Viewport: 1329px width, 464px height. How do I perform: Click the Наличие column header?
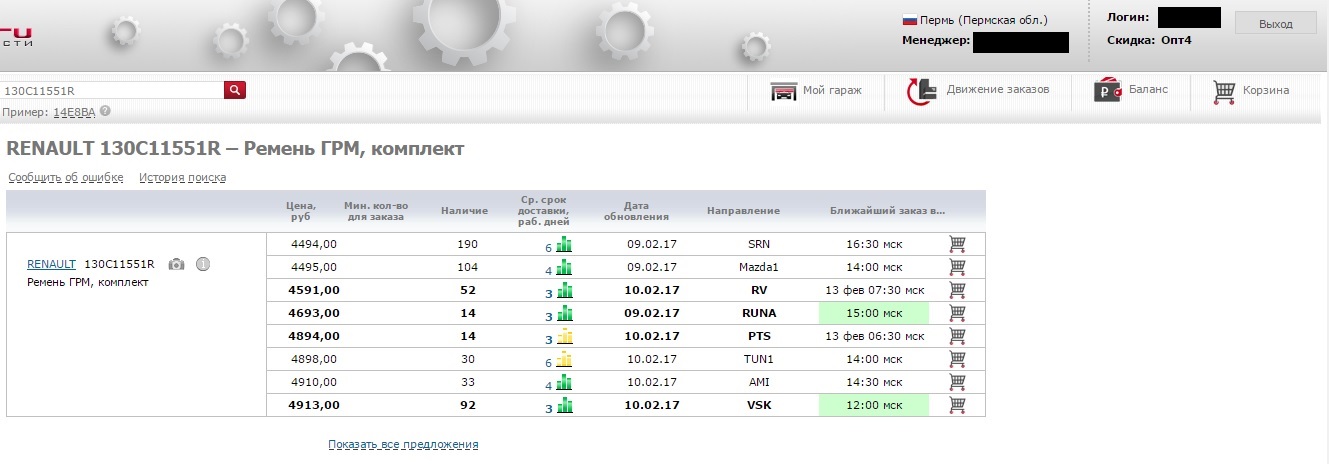tap(464, 211)
